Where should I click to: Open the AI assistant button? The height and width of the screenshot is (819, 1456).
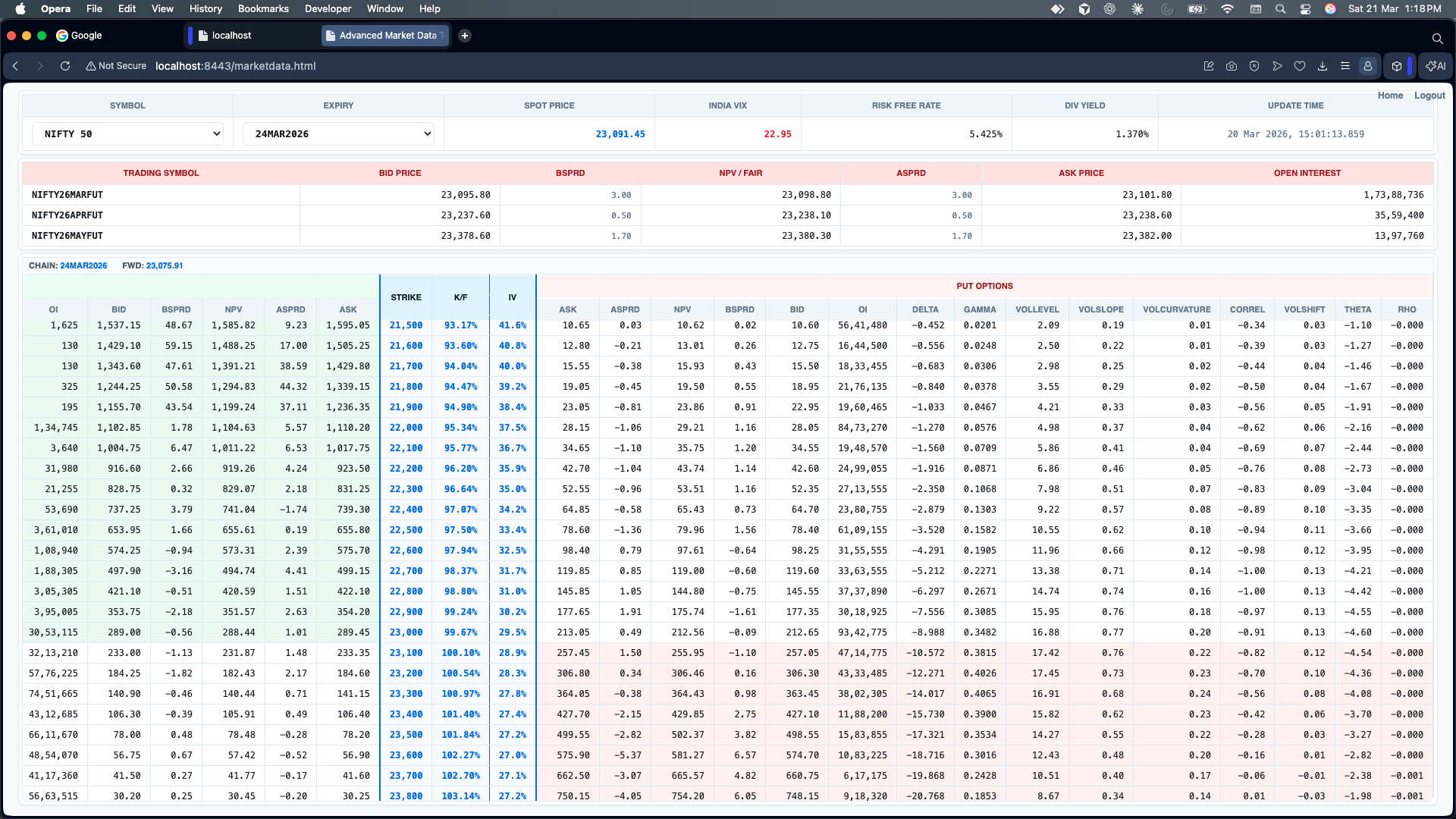(1436, 66)
